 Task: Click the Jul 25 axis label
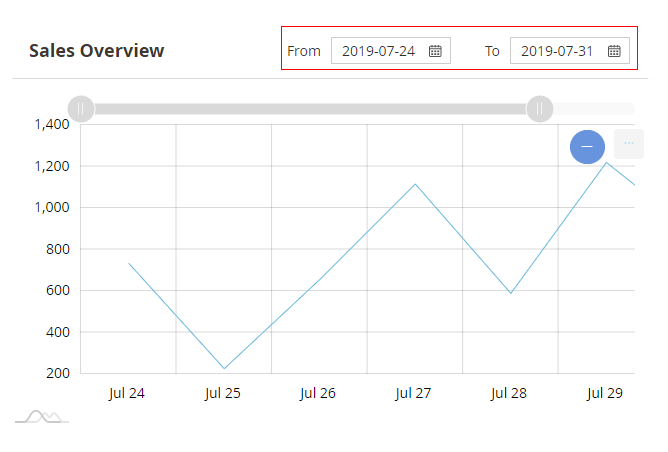pos(222,393)
